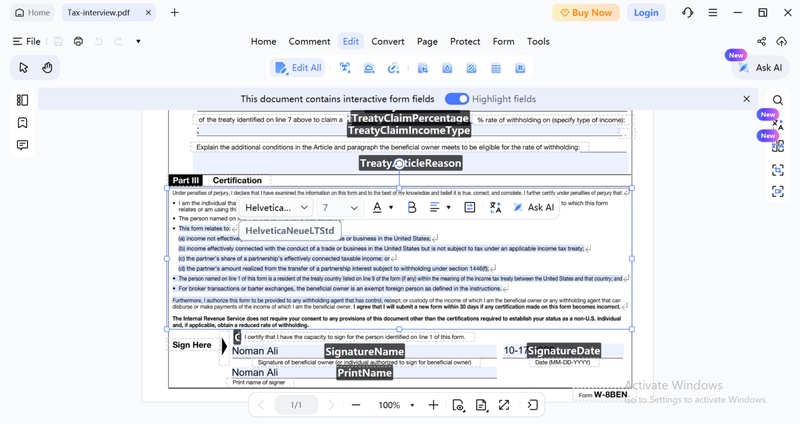Click the save disk icon
Viewport: 800px width, 424px height.
(x=58, y=41)
